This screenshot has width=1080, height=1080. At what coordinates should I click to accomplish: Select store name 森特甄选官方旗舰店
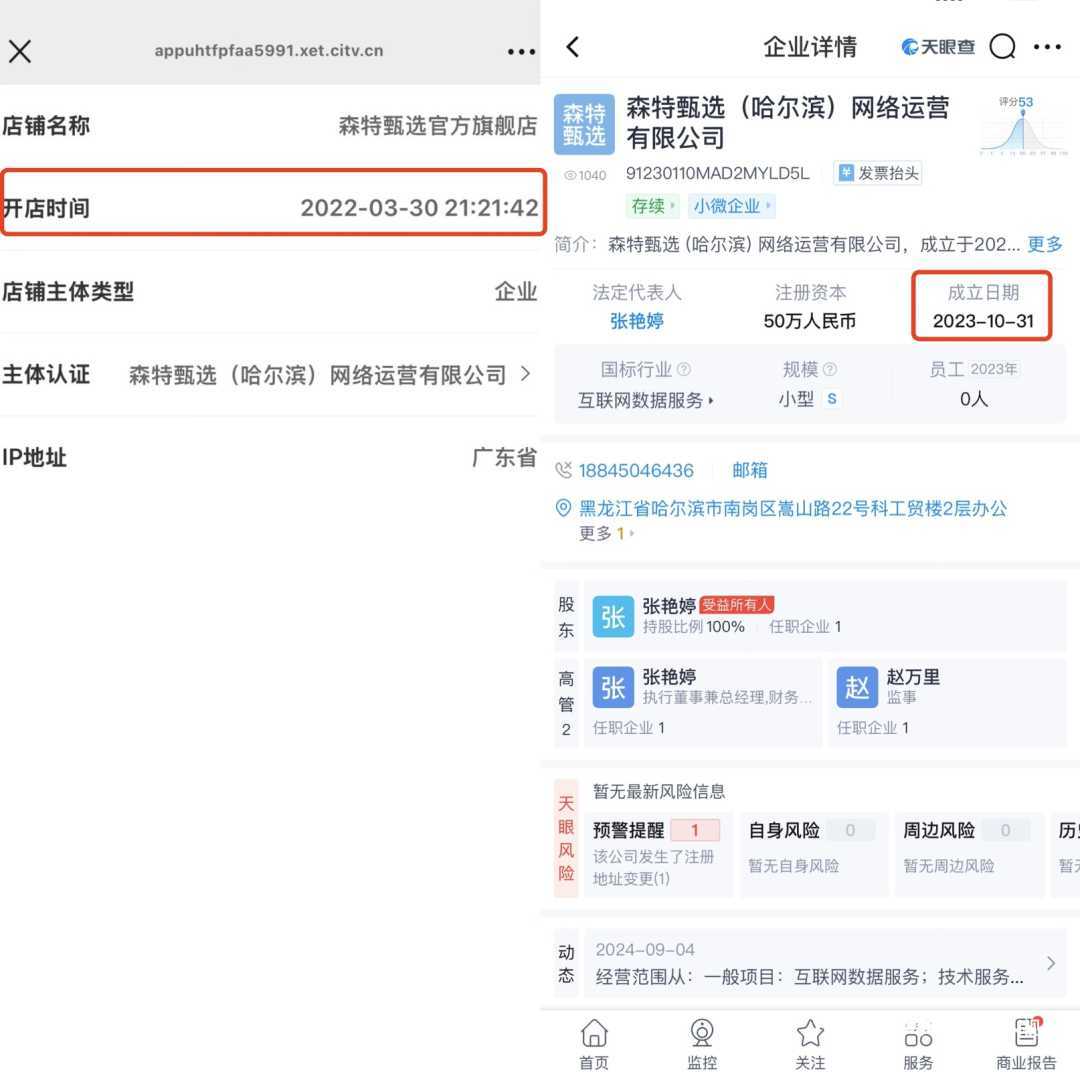[x=437, y=125]
